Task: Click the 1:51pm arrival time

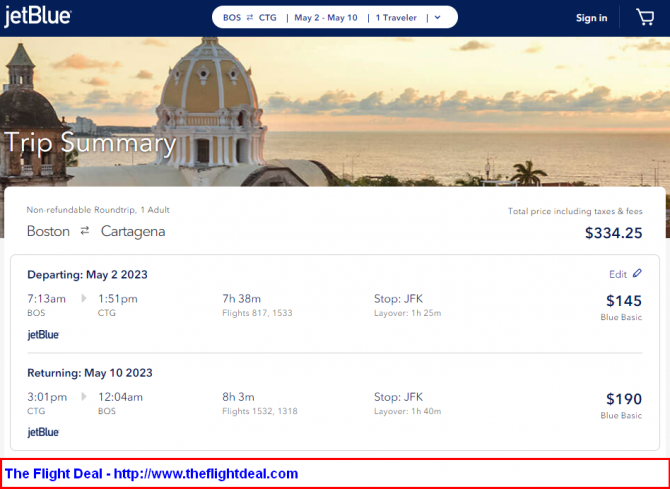Action: tap(118, 298)
